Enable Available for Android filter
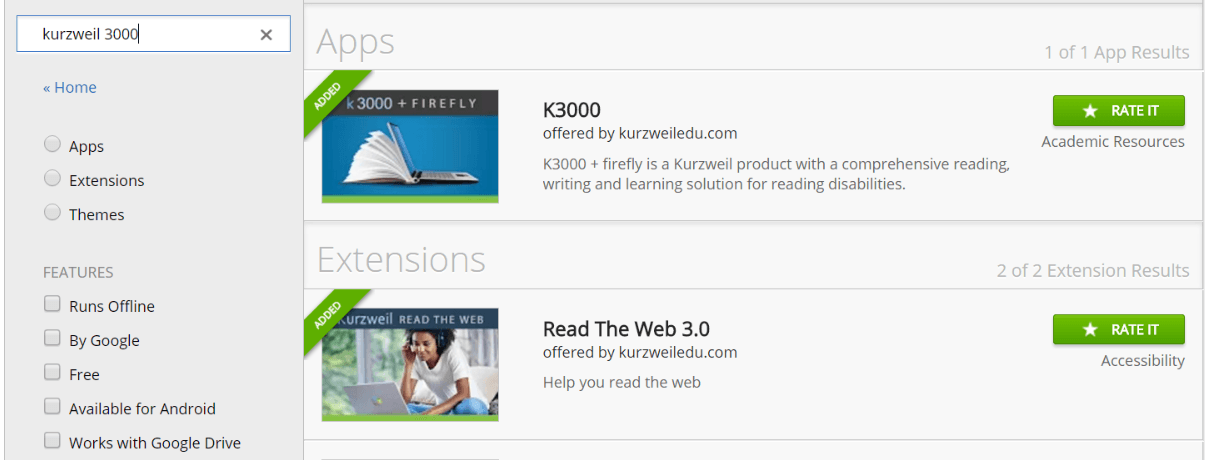Viewport: 1208px width, 460px height. [52, 407]
